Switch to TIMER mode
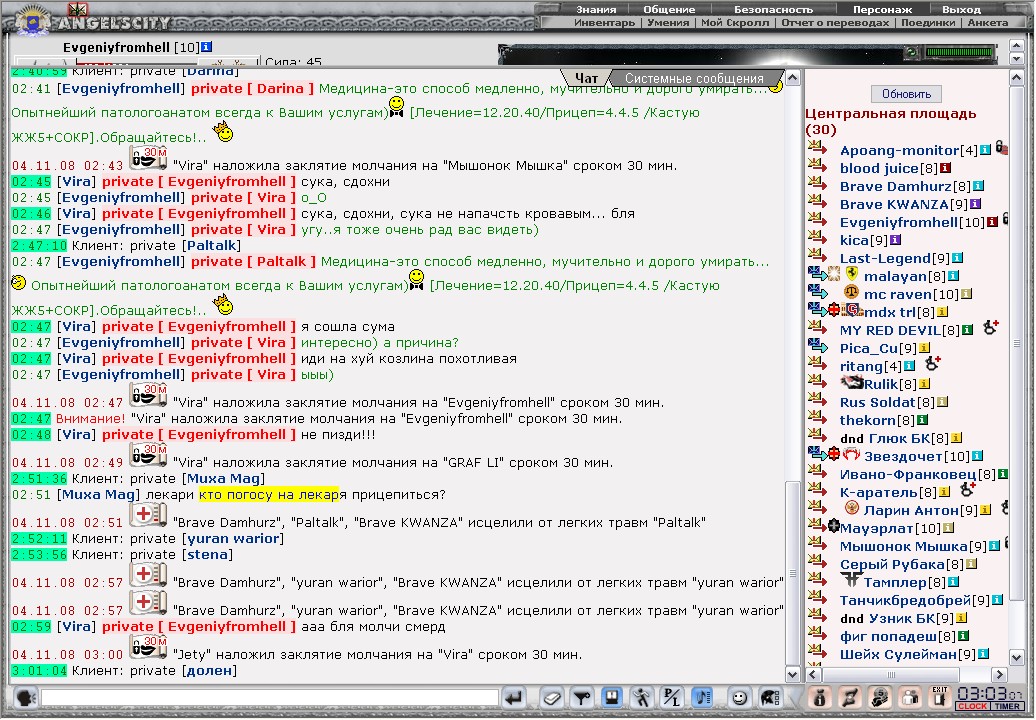This screenshot has width=1036, height=720. pyautogui.click(x=1006, y=706)
